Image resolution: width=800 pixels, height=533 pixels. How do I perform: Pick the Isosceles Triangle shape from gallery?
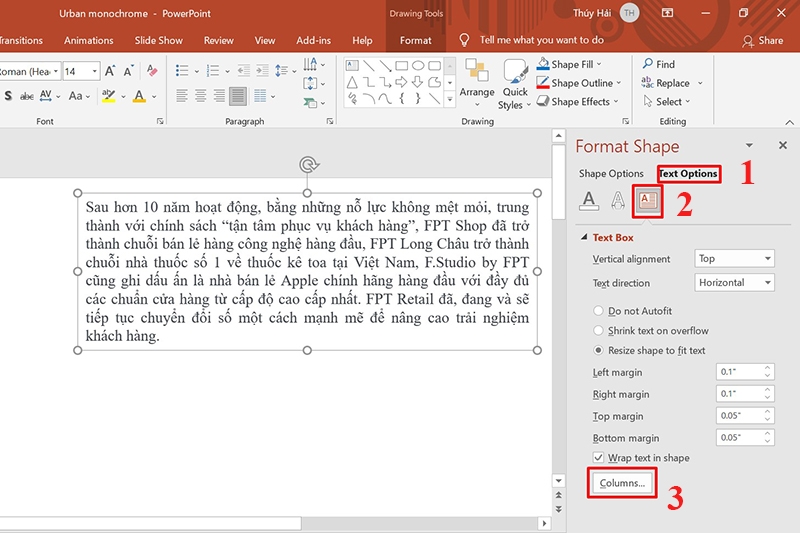click(352, 82)
